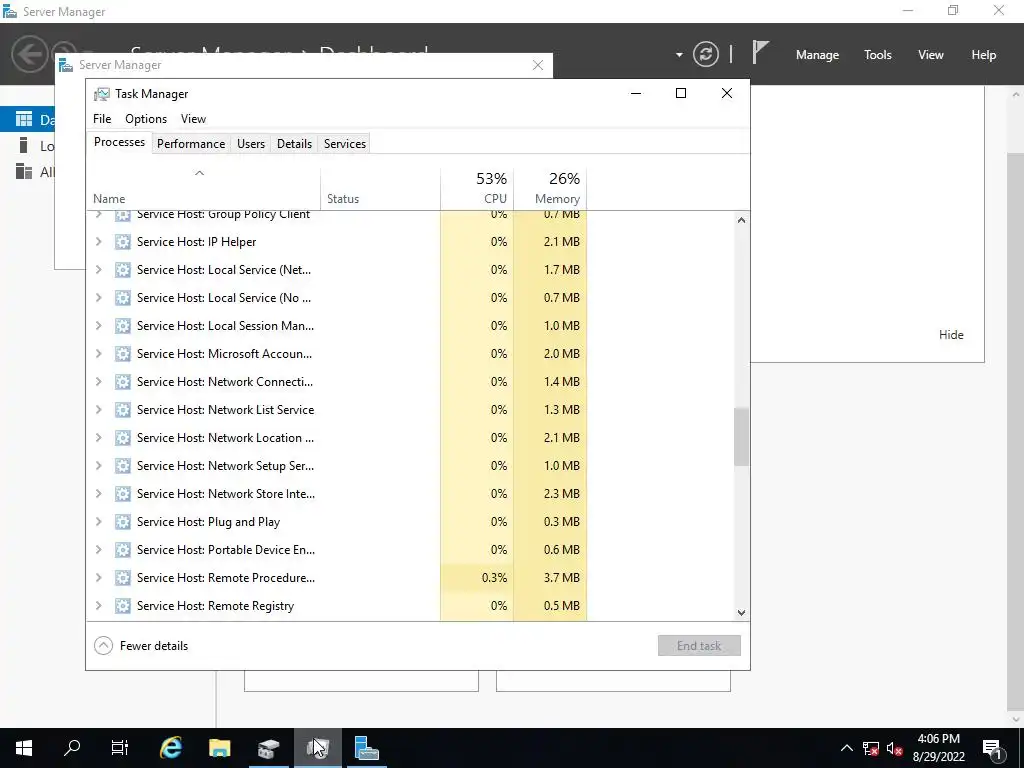Screen dimensions: 1024x768
Task: Open the Performance tab
Action: [191, 144]
